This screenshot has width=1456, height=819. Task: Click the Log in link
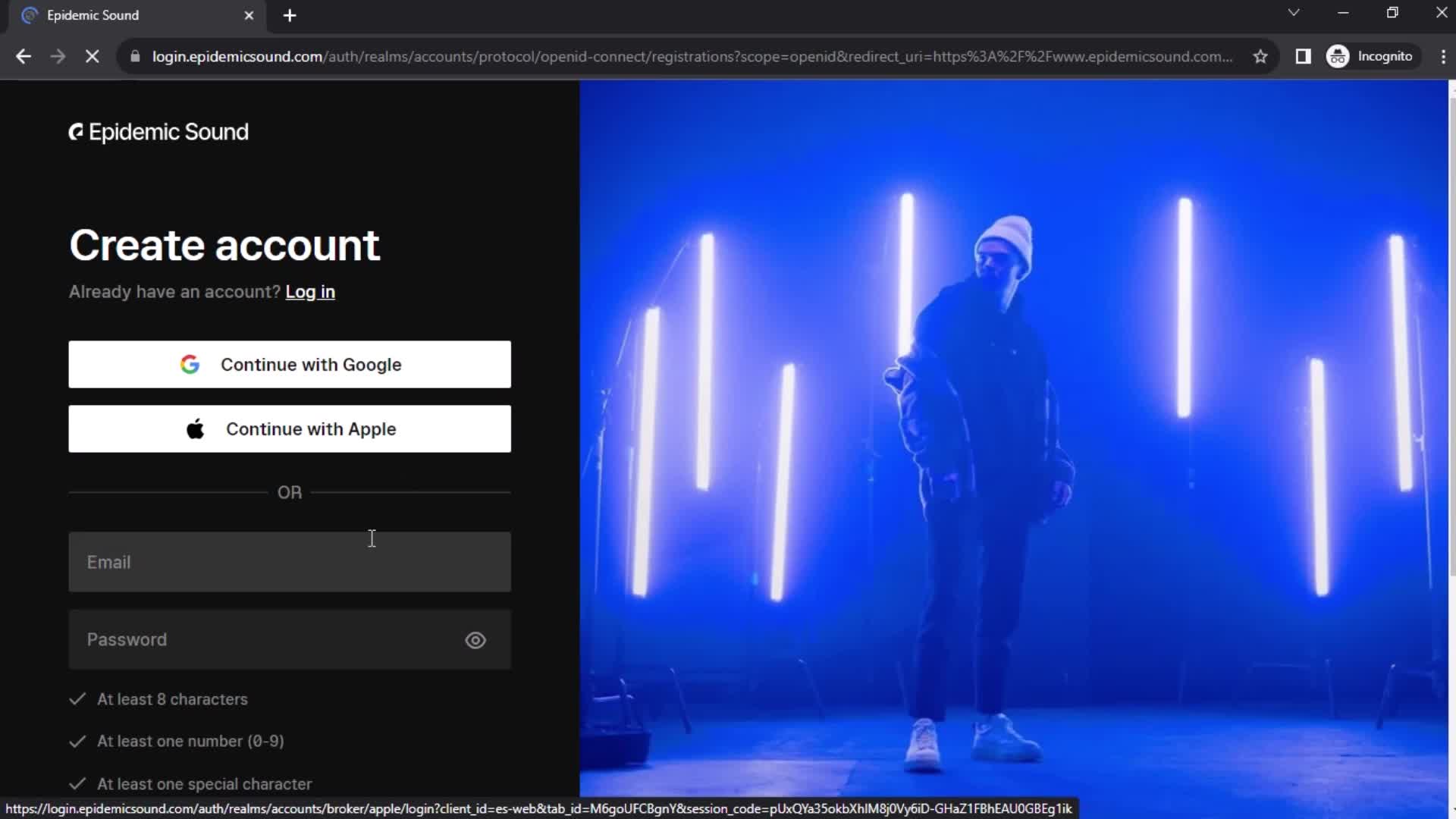pyautogui.click(x=310, y=291)
